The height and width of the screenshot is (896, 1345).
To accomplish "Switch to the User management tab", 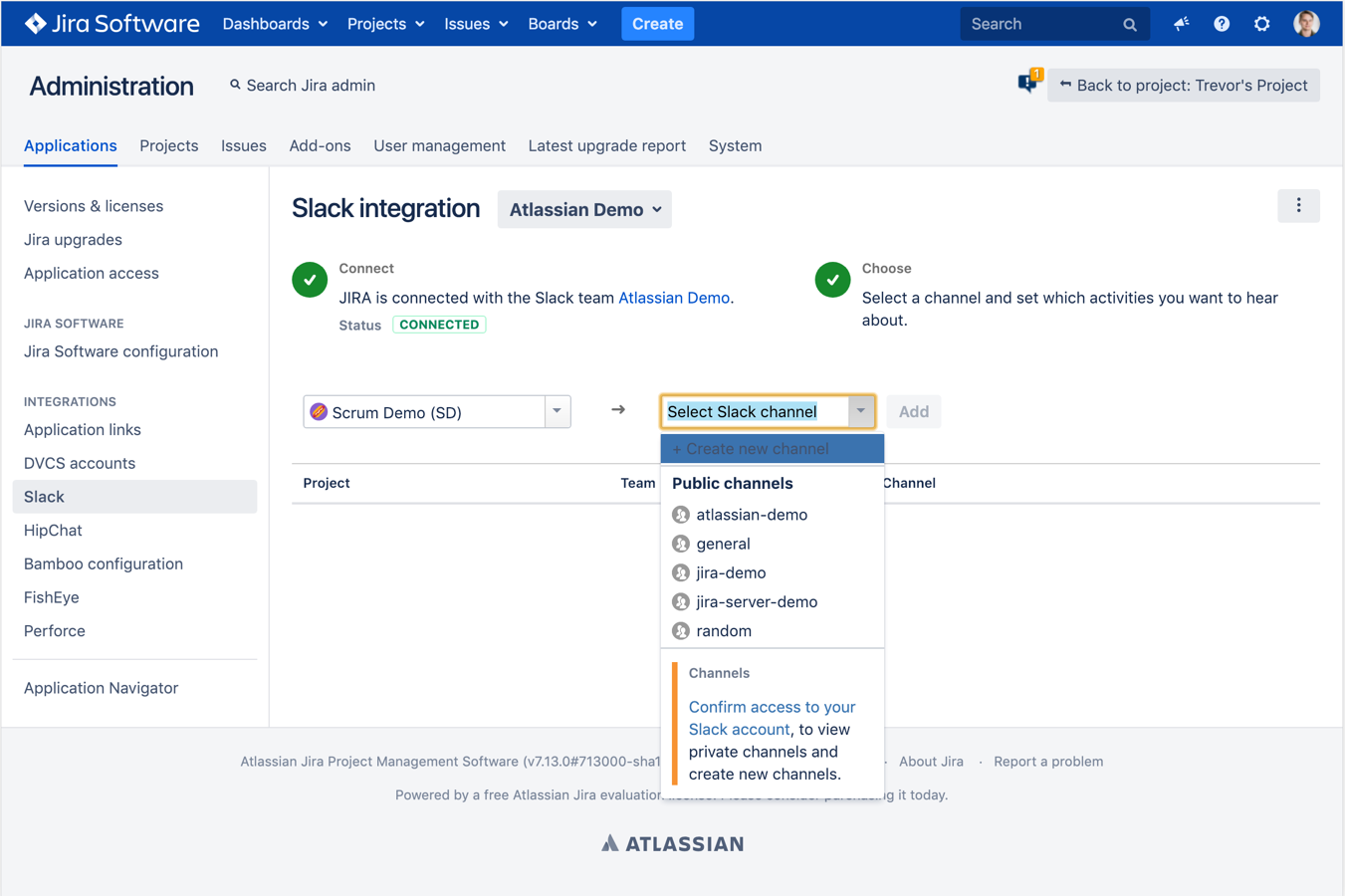I will 439,145.
